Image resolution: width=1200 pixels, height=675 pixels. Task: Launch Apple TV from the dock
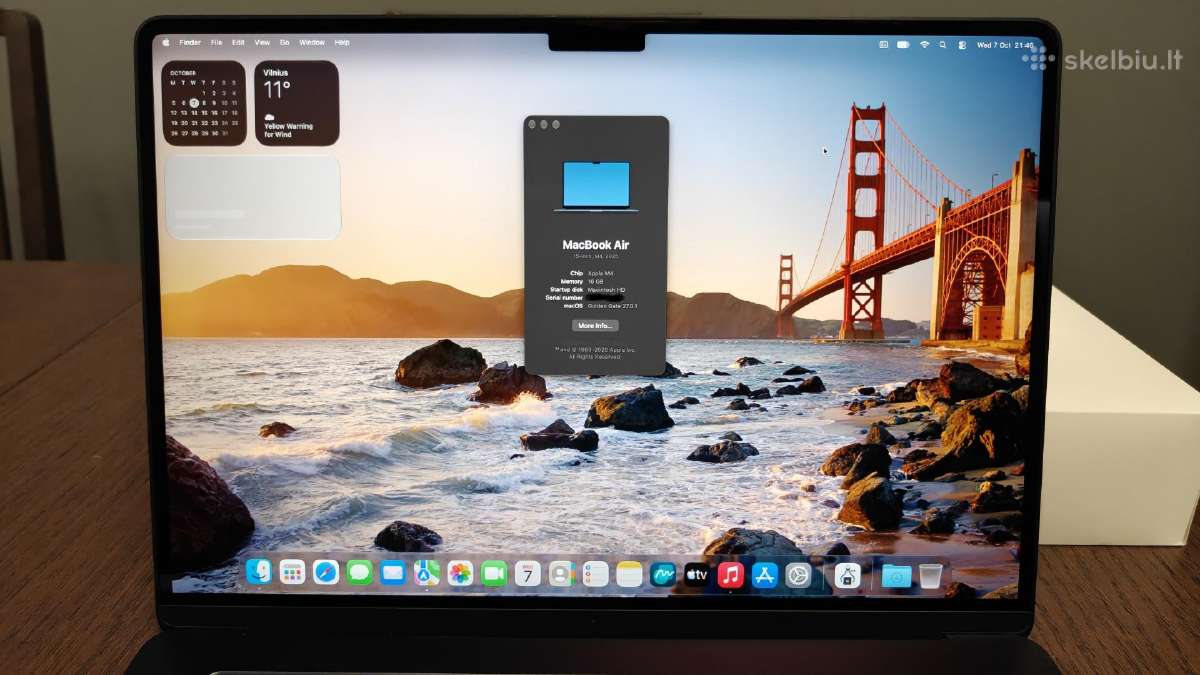coord(697,574)
